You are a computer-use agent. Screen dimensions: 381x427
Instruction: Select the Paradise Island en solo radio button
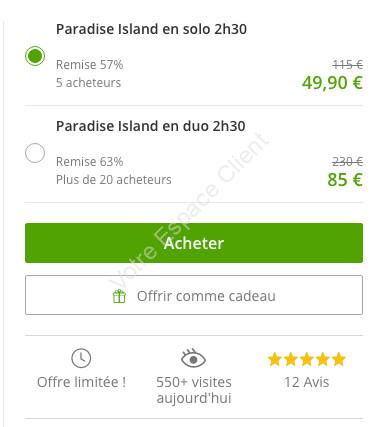[35, 56]
